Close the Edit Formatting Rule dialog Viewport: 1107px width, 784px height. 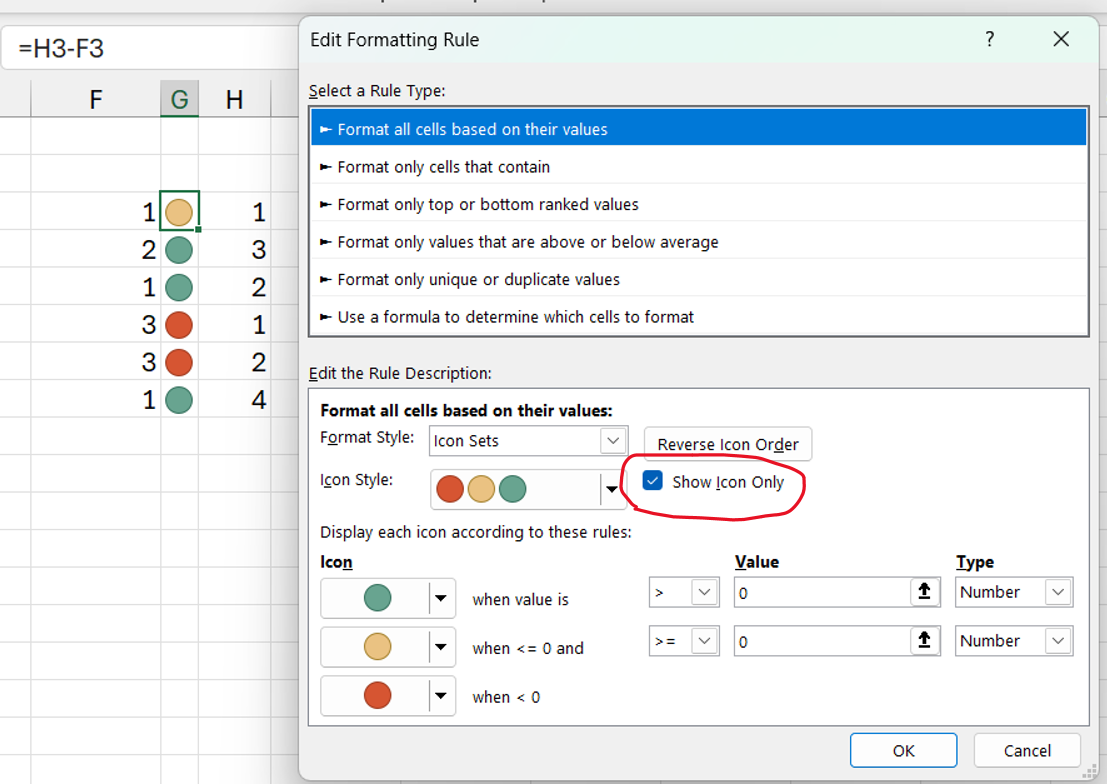(x=1060, y=39)
